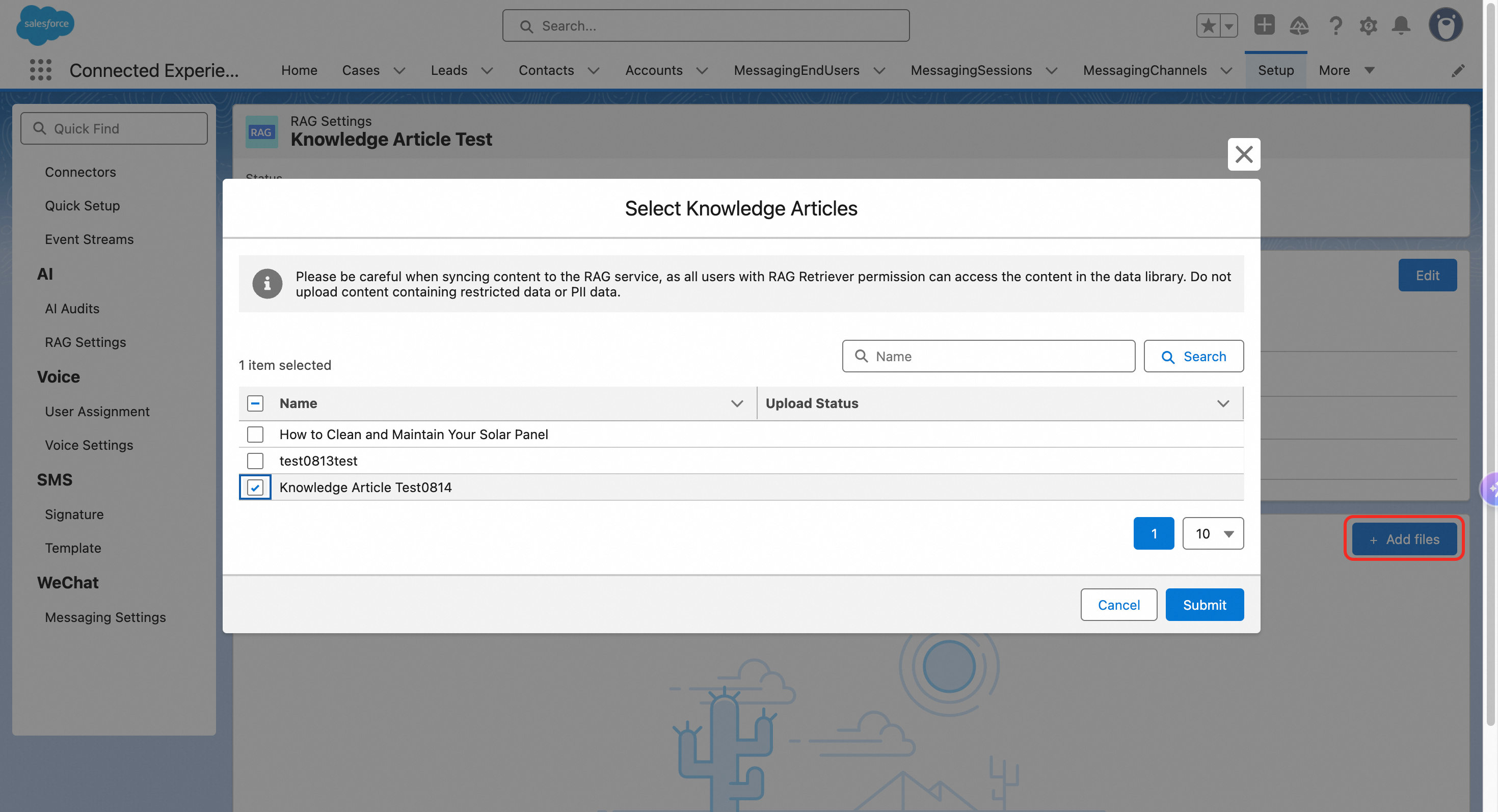Image resolution: width=1498 pixels, height=812 pixels.
Task: Expand the Accounts tab dropdown chevron
Action: [x=703, y=70]
